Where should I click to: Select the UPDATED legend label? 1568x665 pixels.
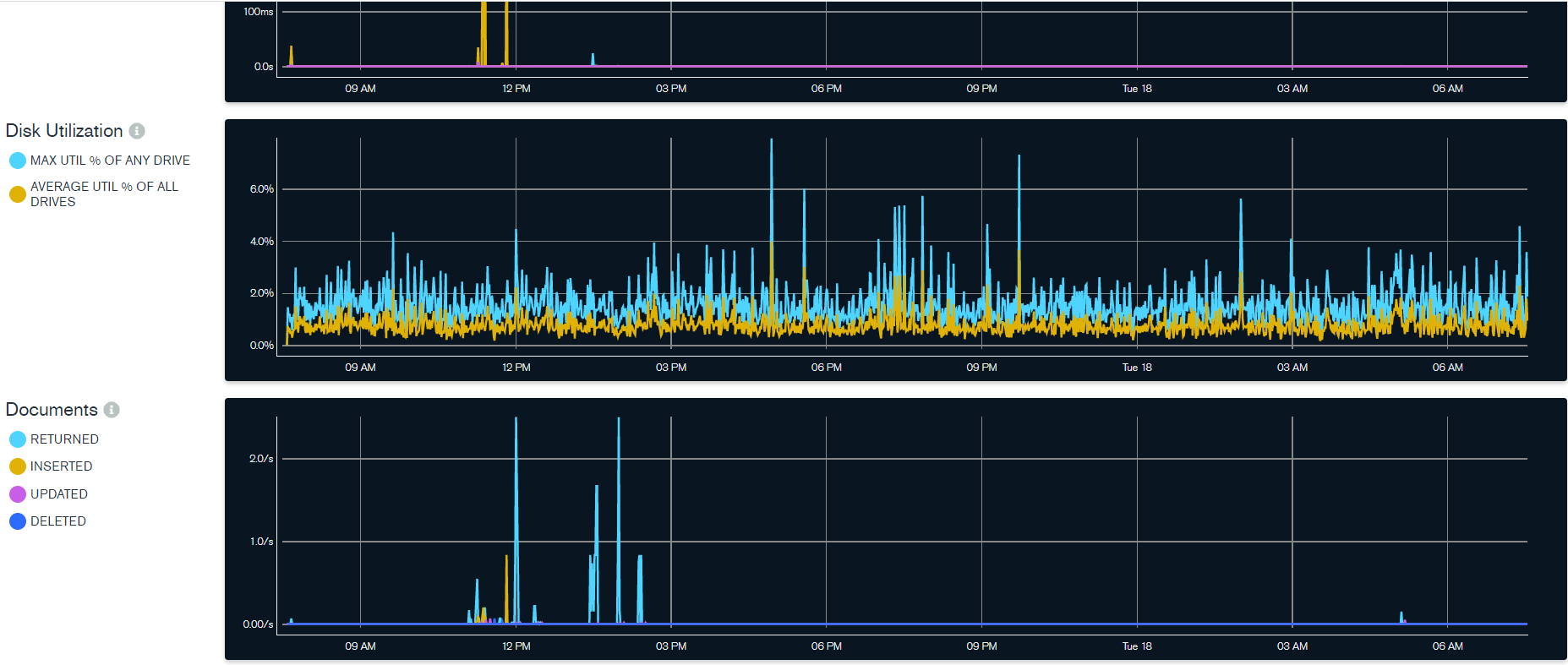pyautogui.click(x=59, y=494)
